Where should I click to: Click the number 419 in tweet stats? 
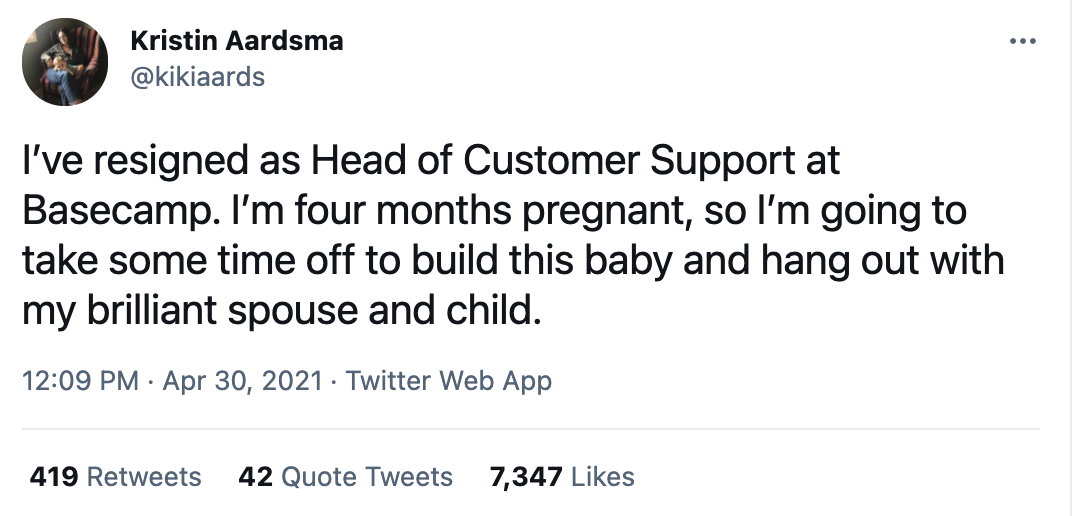pos(54,477)
